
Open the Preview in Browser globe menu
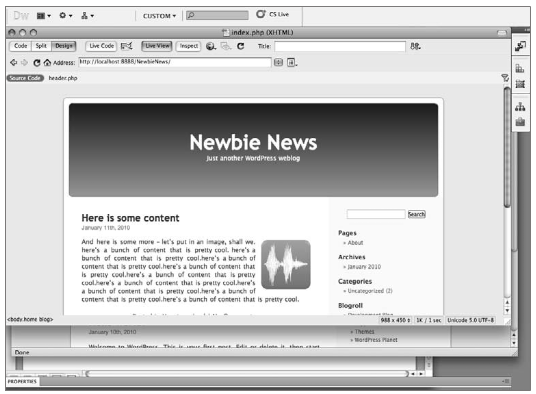(211, 46)
